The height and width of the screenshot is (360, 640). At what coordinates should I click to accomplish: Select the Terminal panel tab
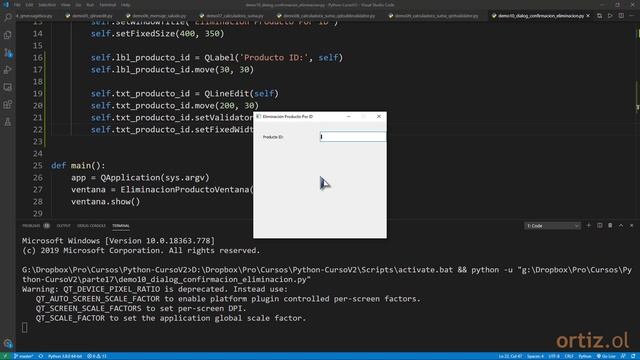121,226
